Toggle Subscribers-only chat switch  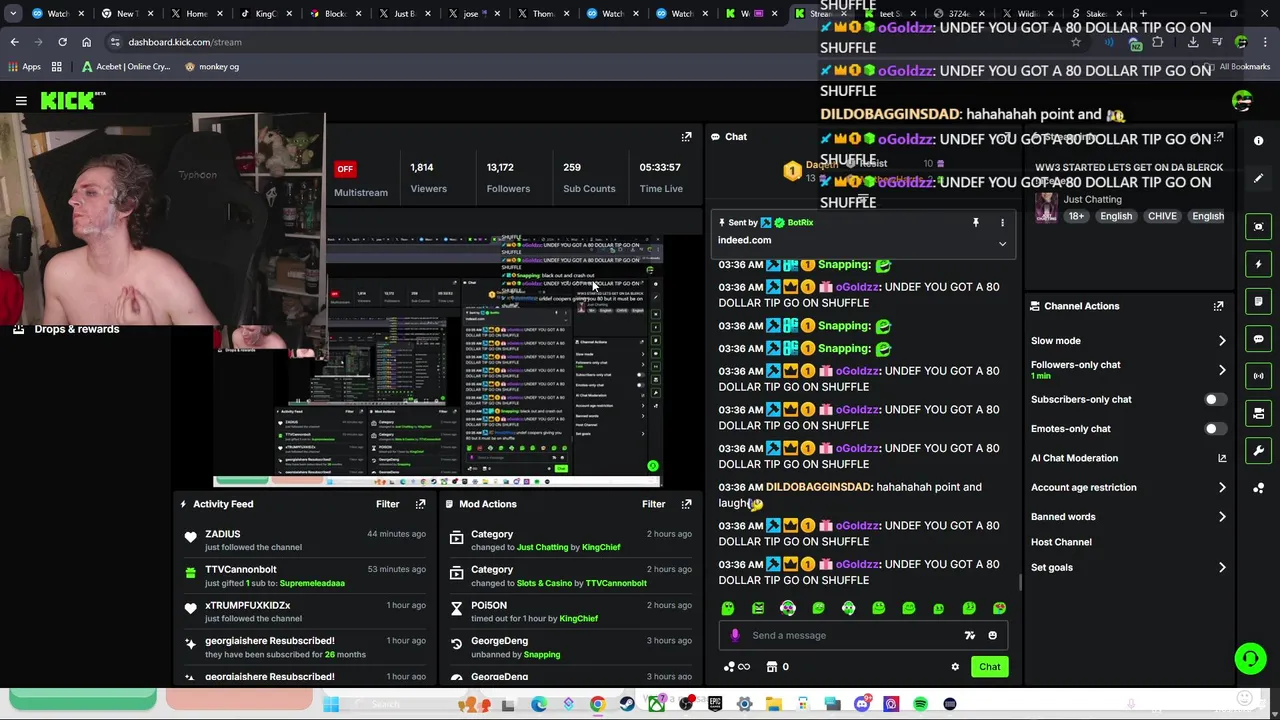[x=1215, y=400]
